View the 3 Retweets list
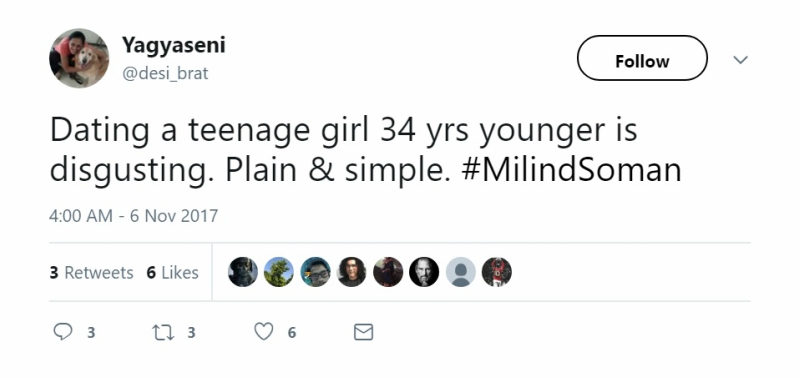 (x=91, y=273)
